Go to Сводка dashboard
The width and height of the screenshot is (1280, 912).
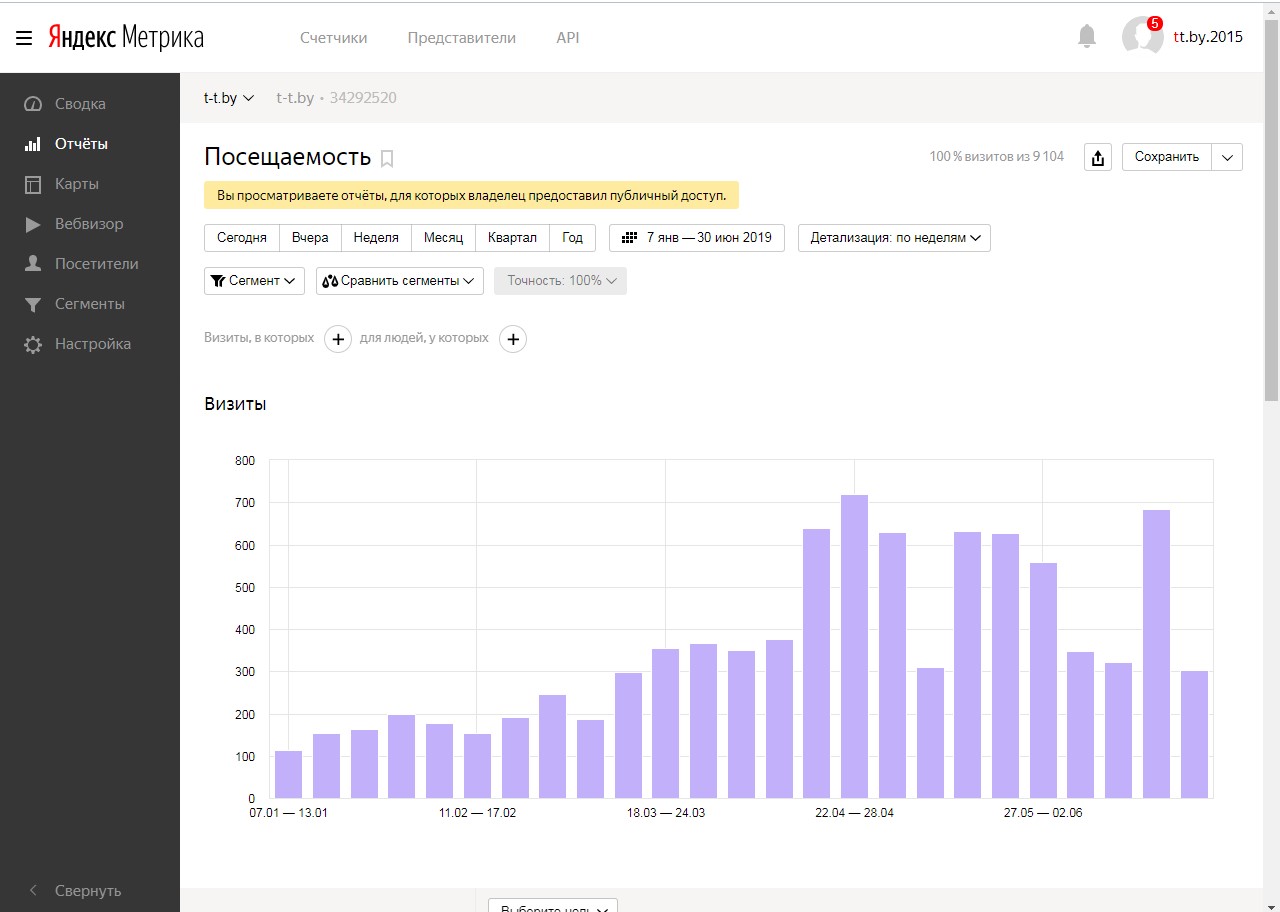(x=80, y=104)
